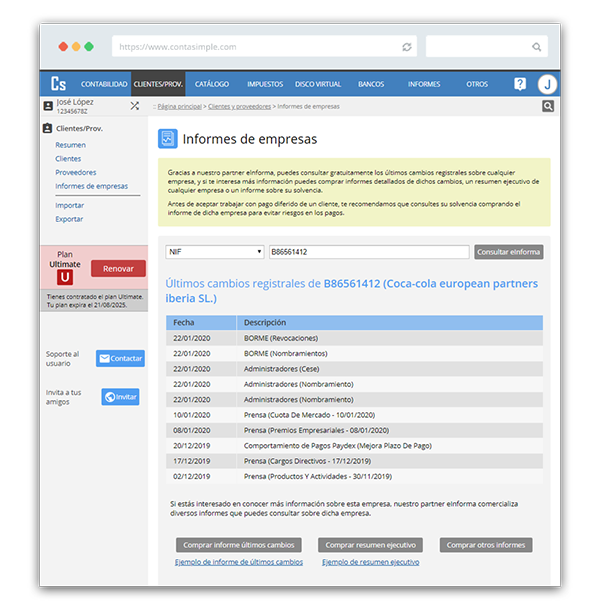Screen dimensions: 600x615
Task: Click the page search magnifier button
Action: click(x=548, y=106)
